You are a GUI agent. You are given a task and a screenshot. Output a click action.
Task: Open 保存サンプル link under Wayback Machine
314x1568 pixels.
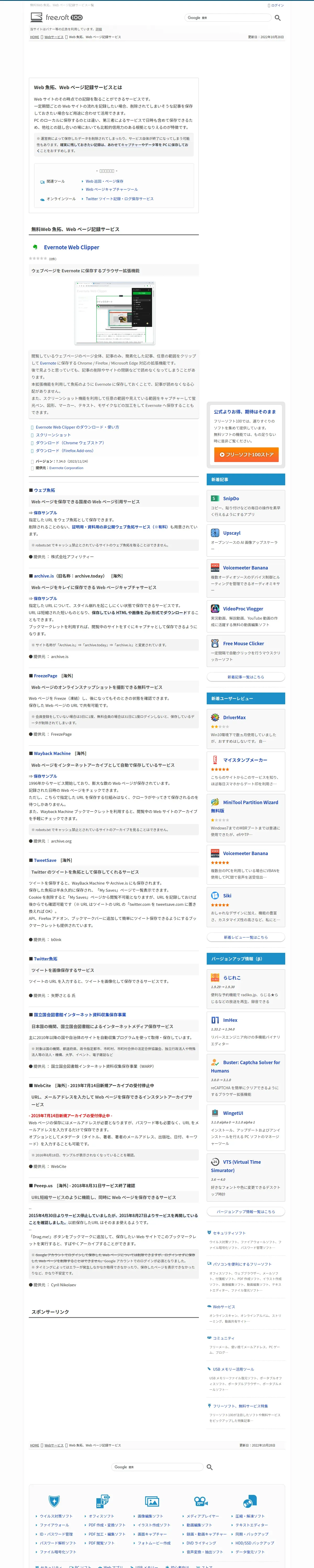45,776
